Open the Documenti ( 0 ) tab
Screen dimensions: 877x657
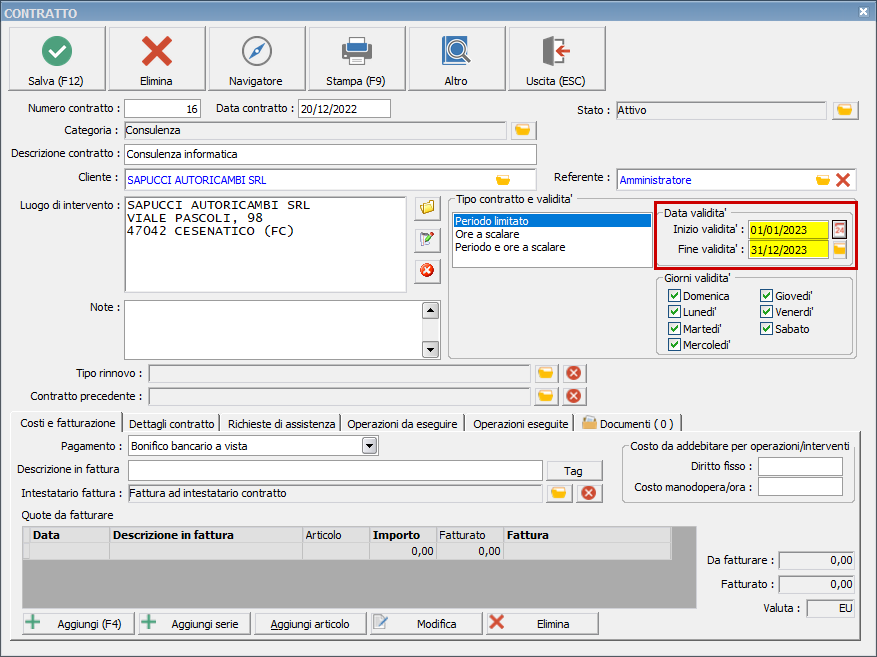[x=628, y=424]
